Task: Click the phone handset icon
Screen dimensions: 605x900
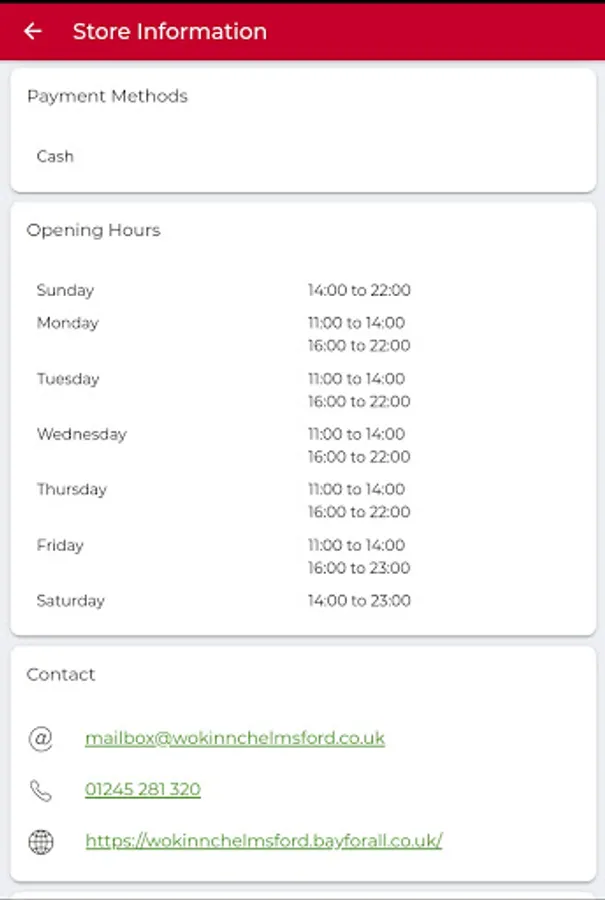Action: tap(41, 790)
